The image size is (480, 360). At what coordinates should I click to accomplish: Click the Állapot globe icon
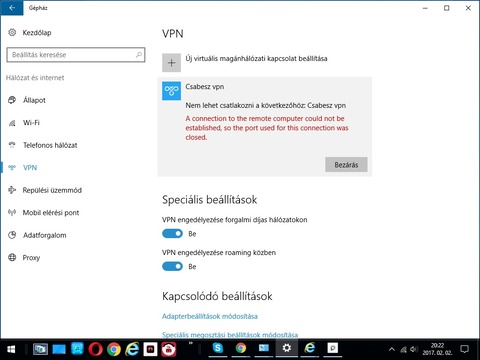coord(12,100)
